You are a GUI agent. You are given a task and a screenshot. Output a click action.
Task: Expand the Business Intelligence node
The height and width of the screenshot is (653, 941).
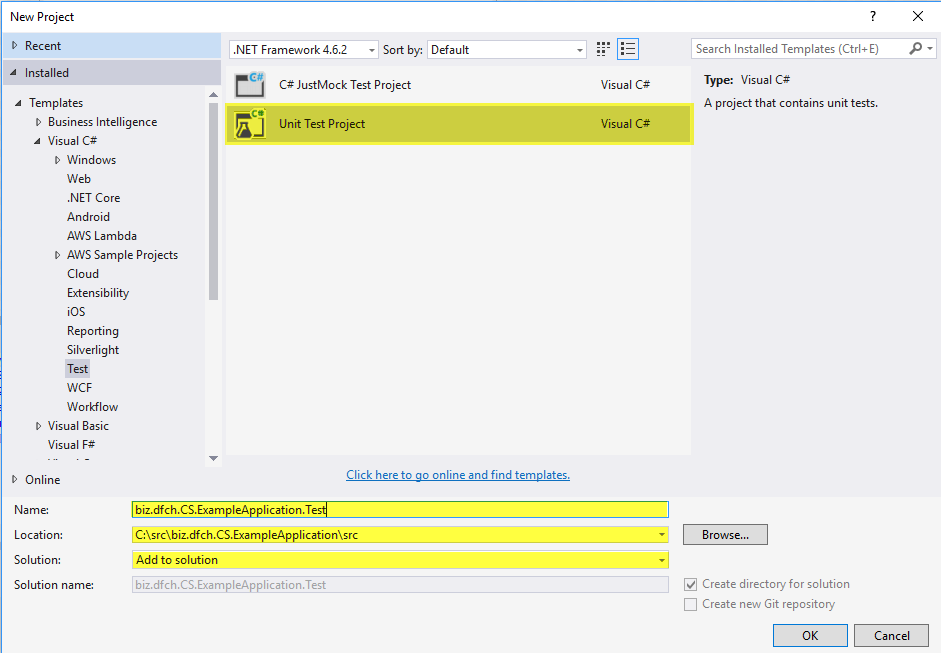(x=39, y=122)
